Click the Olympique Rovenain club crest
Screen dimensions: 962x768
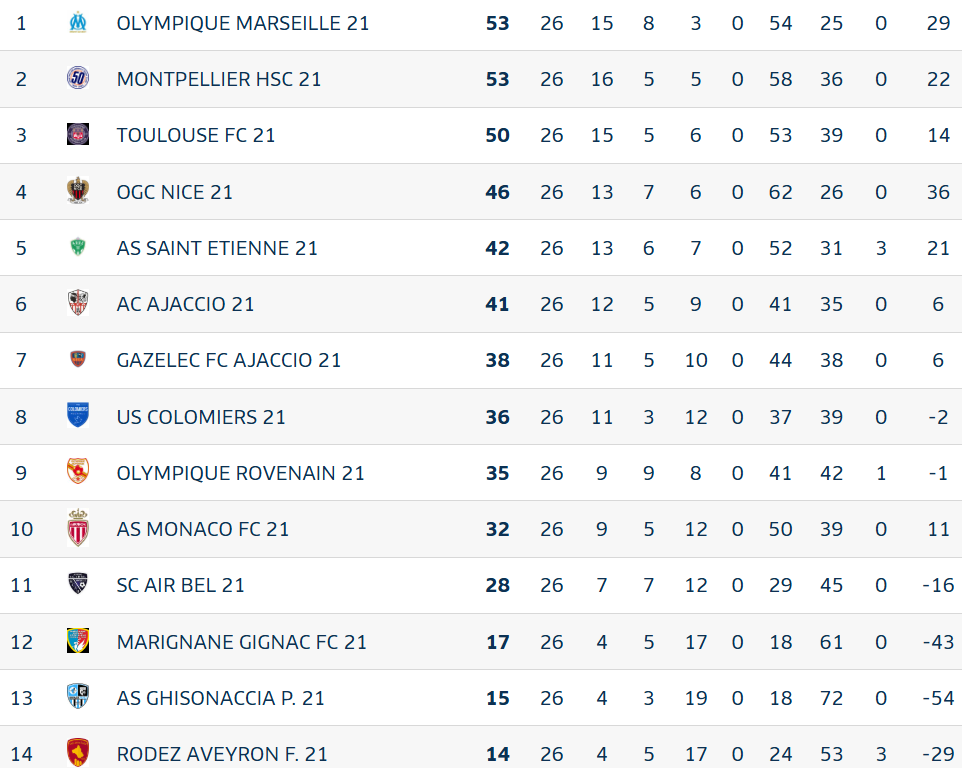coord(78,471)
